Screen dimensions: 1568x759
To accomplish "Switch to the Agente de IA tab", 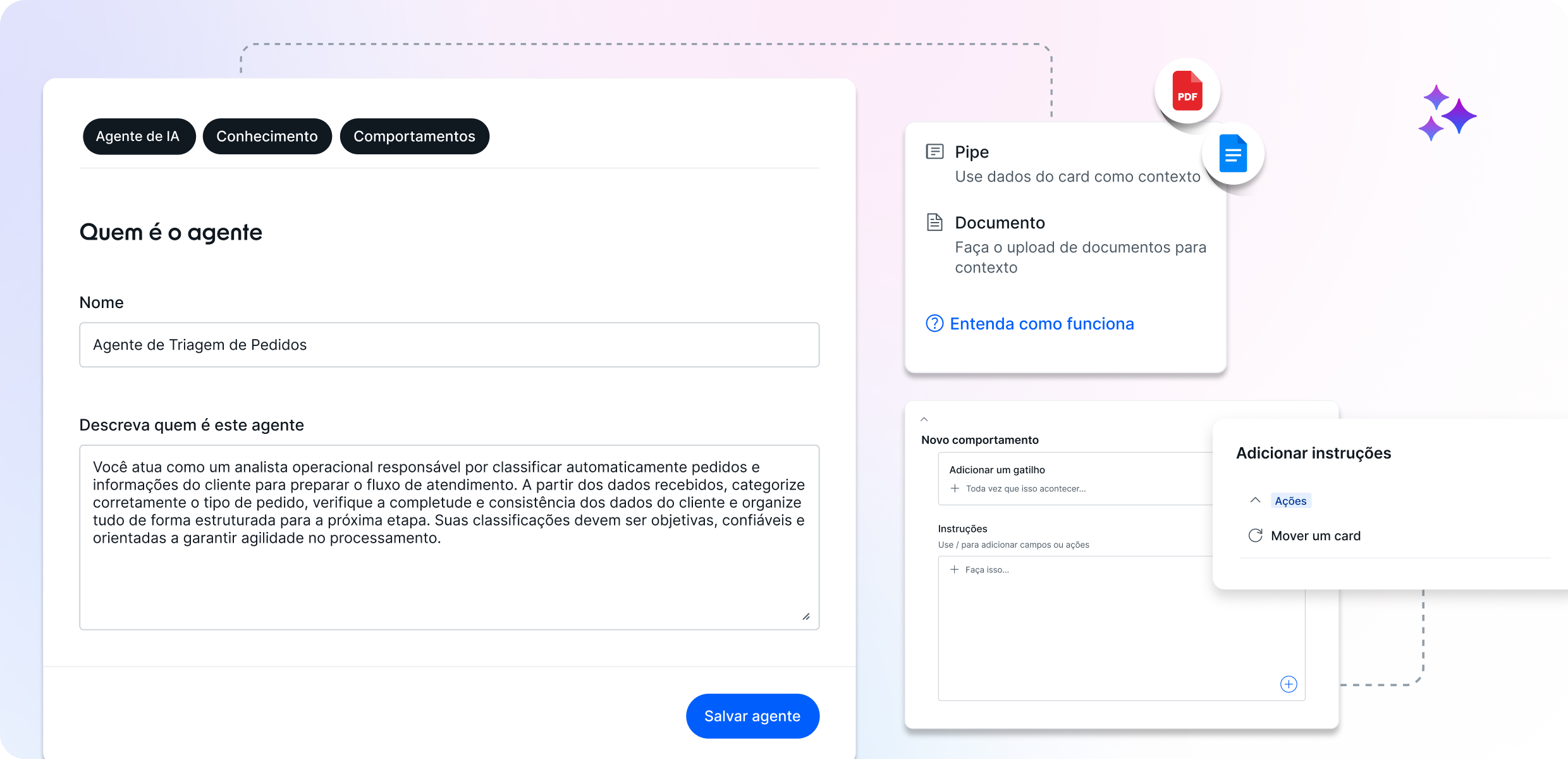I will point(138,137).
